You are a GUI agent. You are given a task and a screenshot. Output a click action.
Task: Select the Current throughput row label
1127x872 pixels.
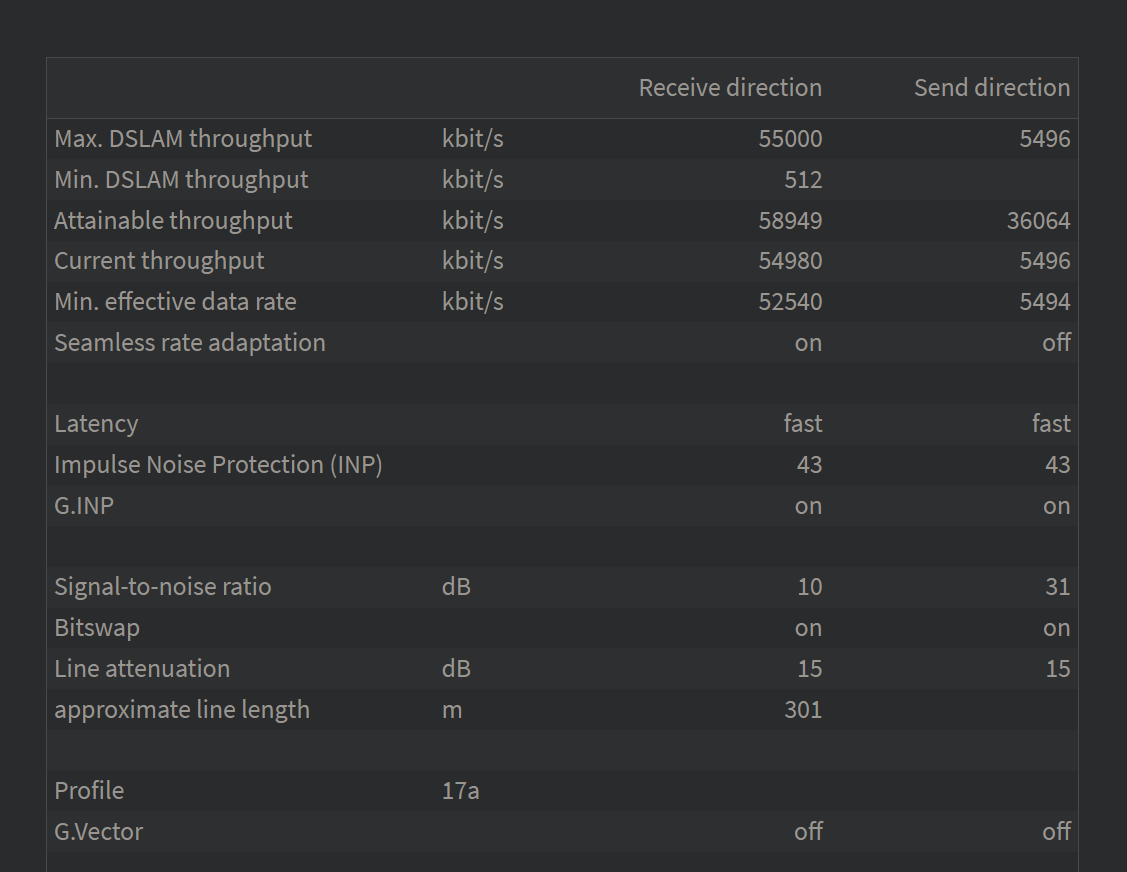coord(160,261)
